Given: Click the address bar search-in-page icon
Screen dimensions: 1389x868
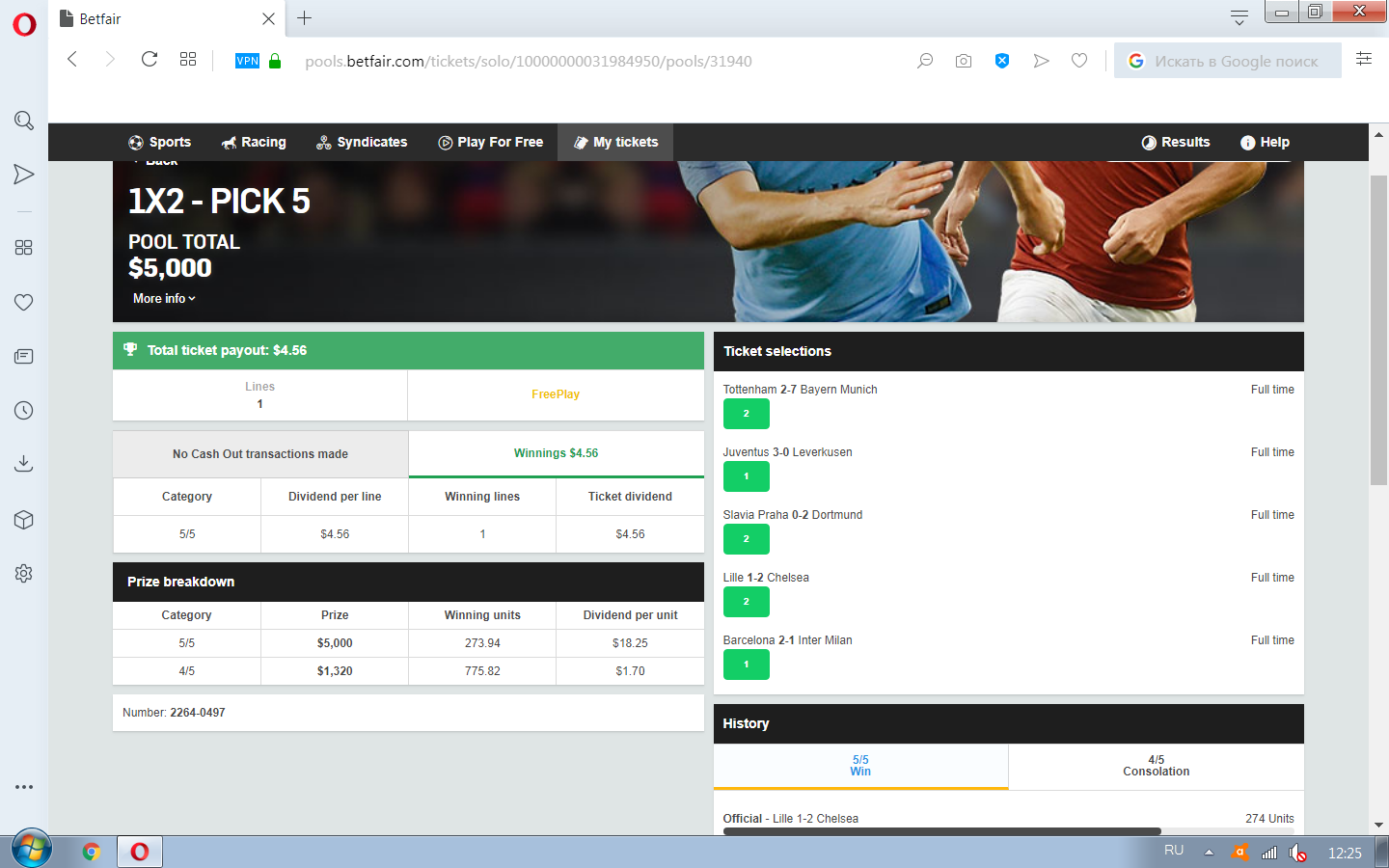Looking at the screenshot, I should coord(925,61).
